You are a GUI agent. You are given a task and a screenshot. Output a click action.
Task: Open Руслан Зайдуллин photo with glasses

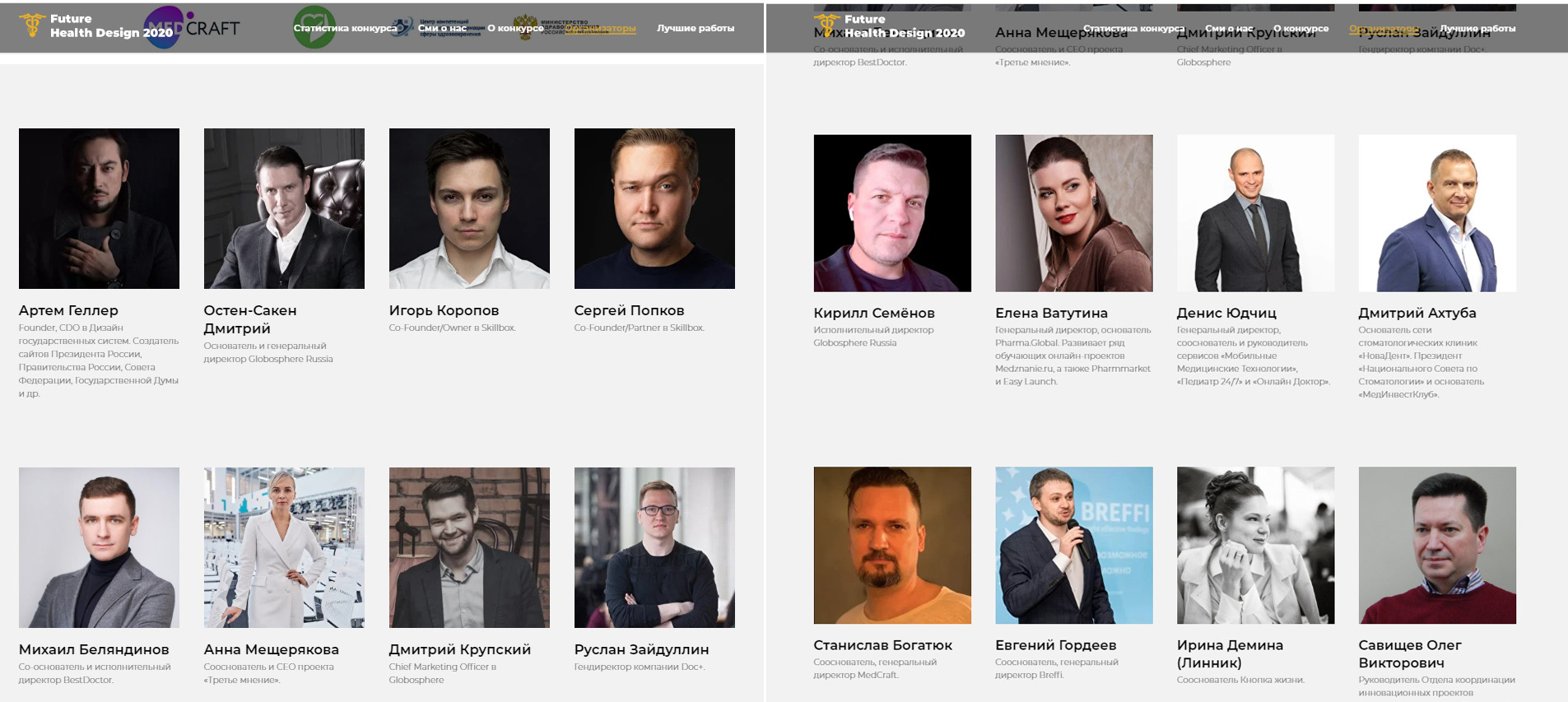pos(654,548)
